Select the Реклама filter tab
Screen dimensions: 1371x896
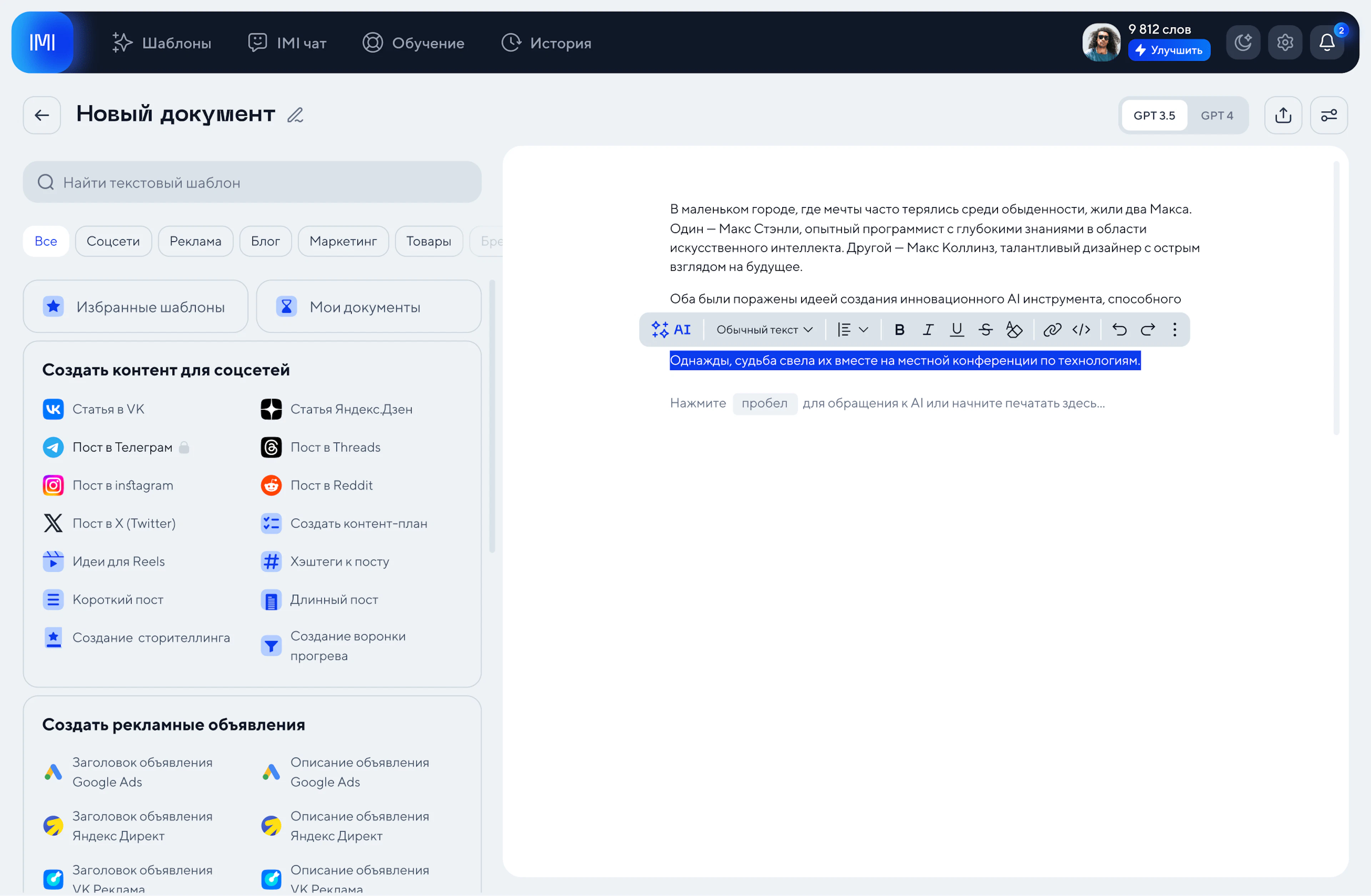(196, 241)
